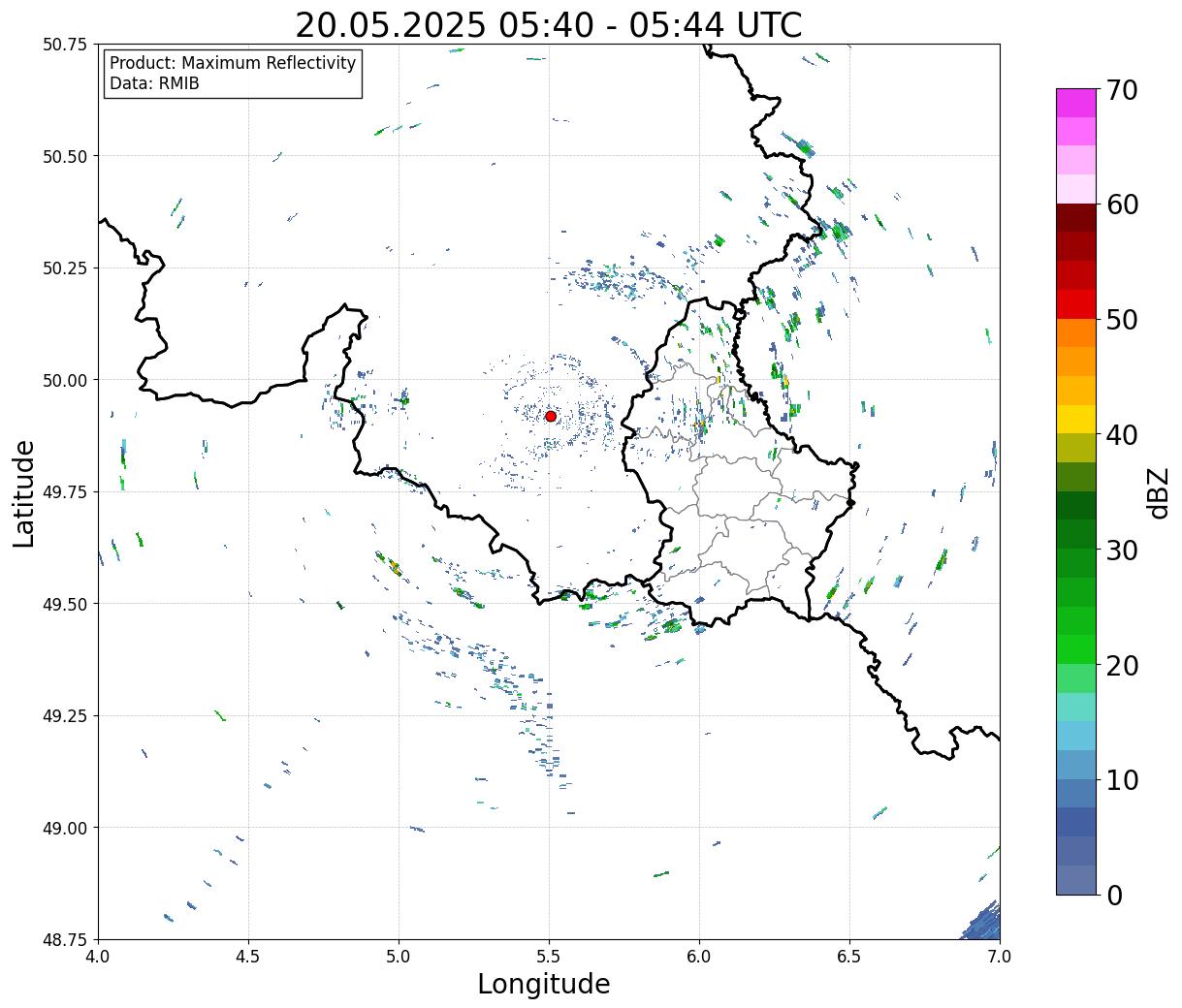The height and width of the screenshot is (1008, 1182).
Task: Click the latitude tick label 50.75
Action: (64, 45)
